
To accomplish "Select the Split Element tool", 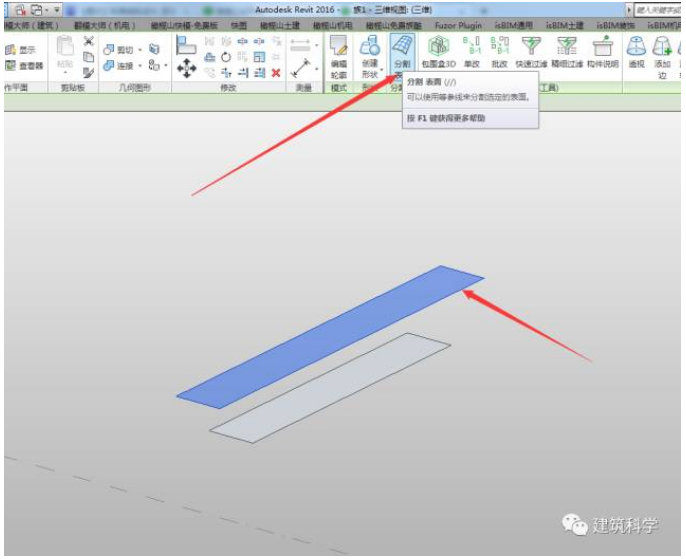I will coord(242,42).
